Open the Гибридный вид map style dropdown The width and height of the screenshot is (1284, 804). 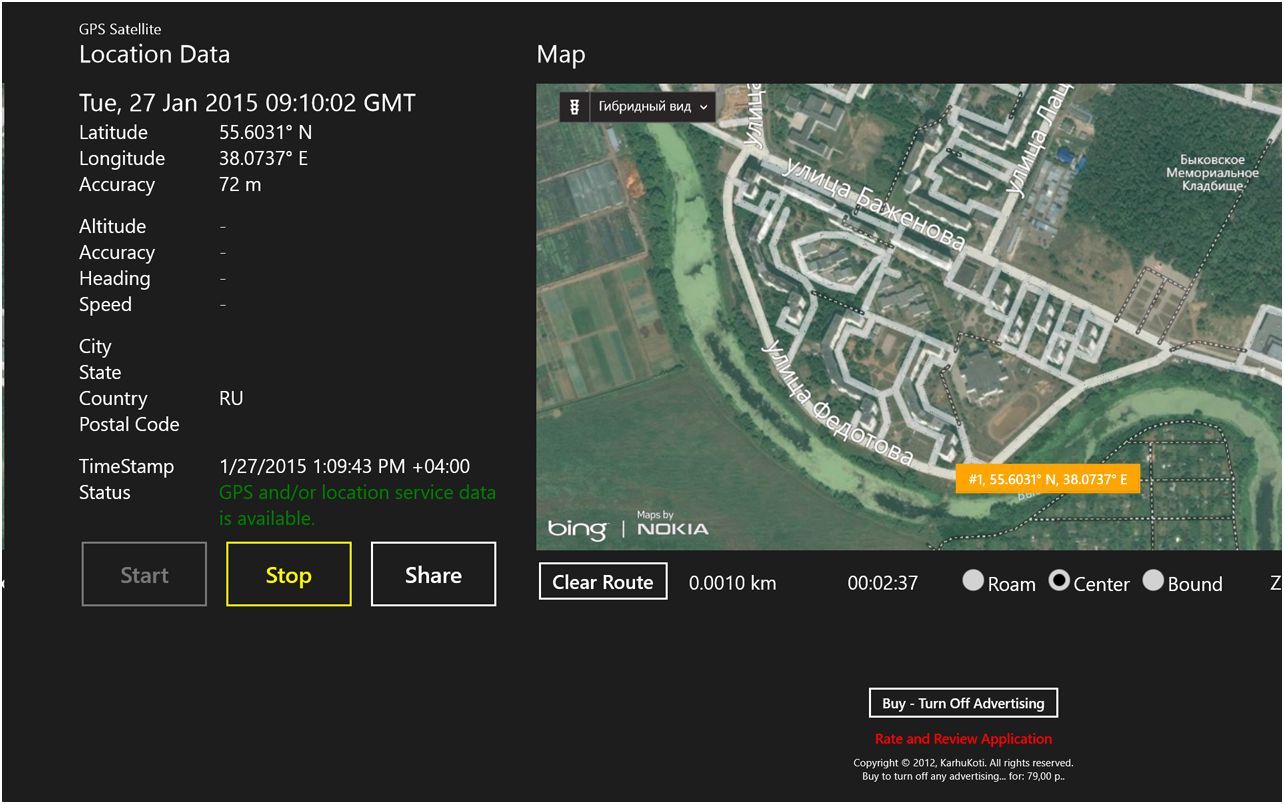[653, 107]
